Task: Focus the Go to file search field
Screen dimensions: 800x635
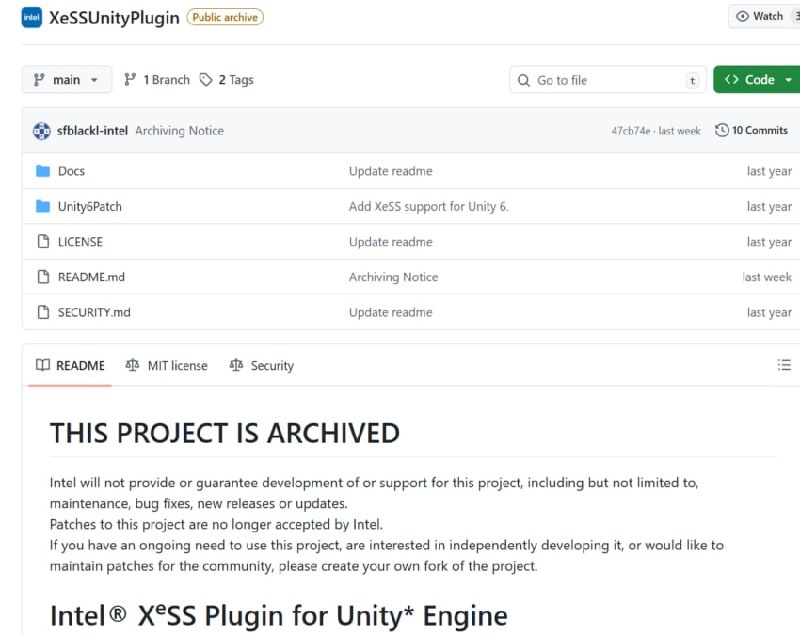Action: 608,80
